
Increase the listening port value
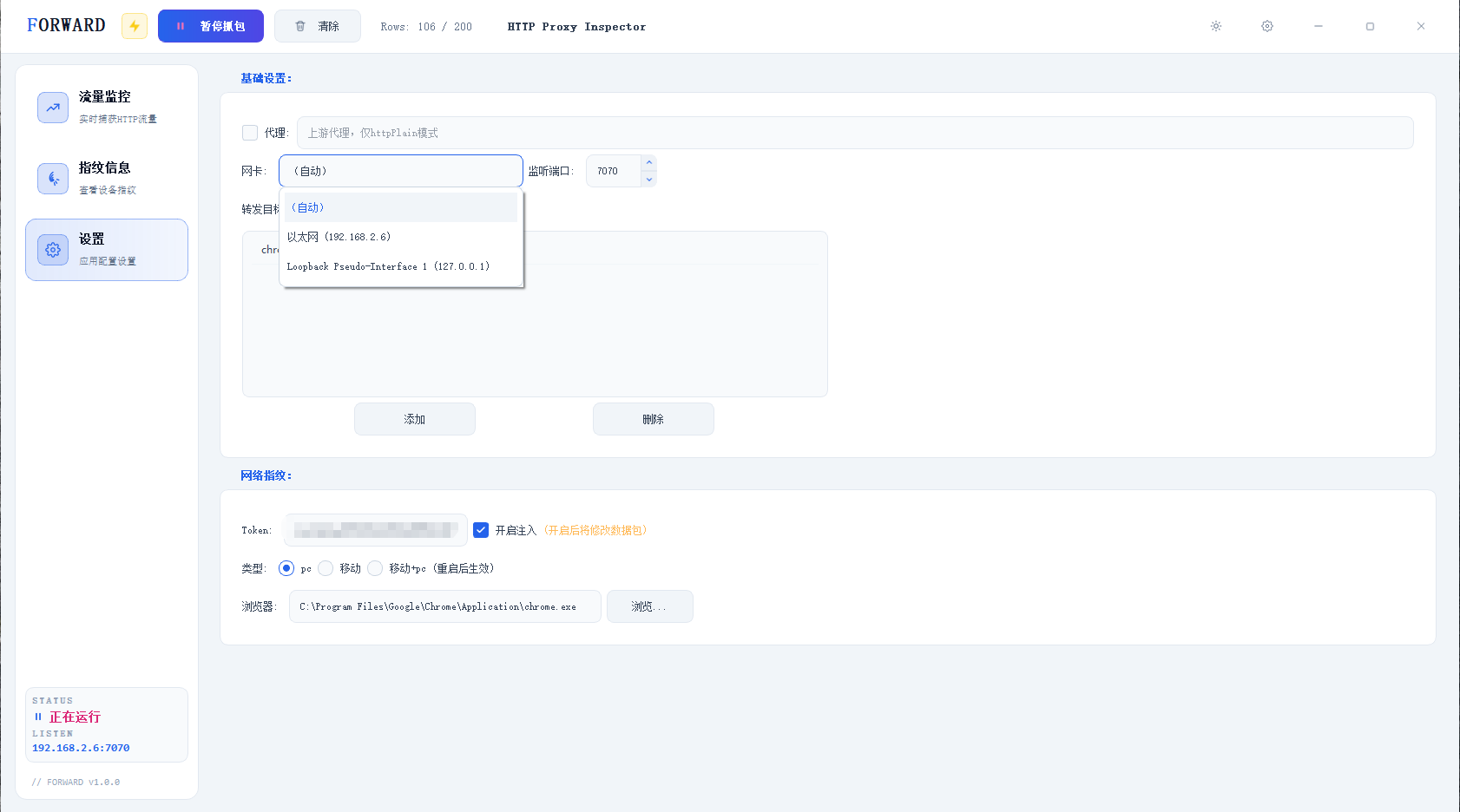(648, 163)
